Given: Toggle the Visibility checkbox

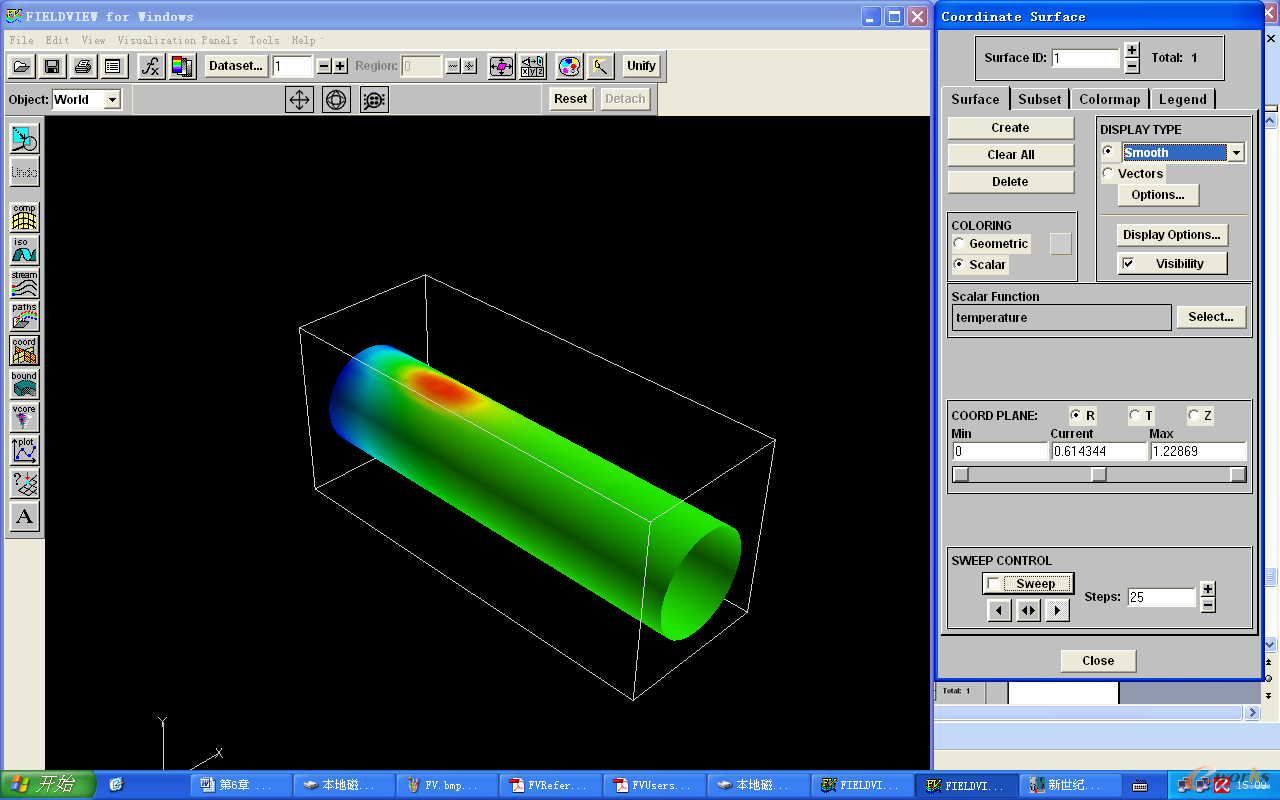Looking at the screenshot, I should coord(1129,264).
